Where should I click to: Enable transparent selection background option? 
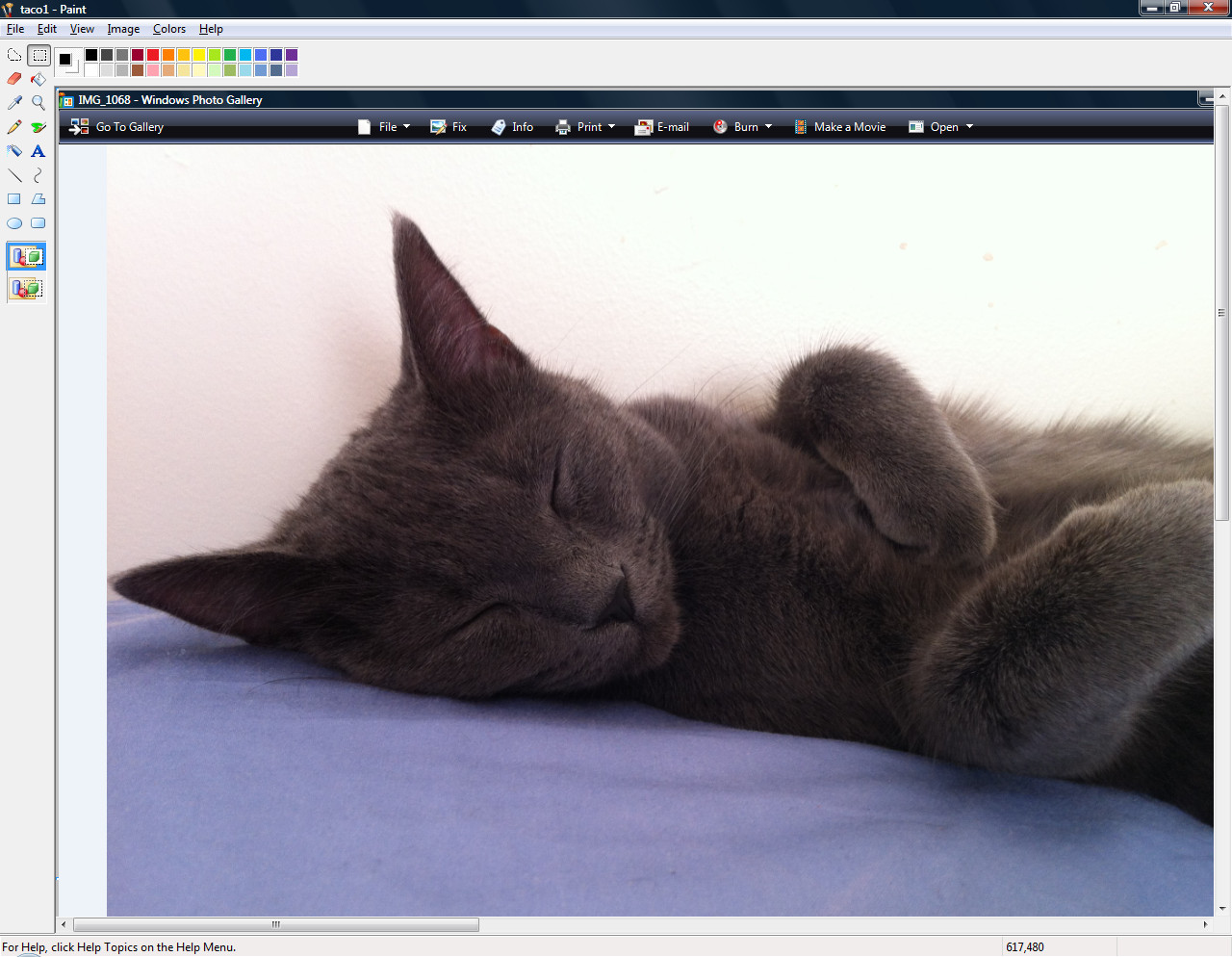[x=27, y=288]
